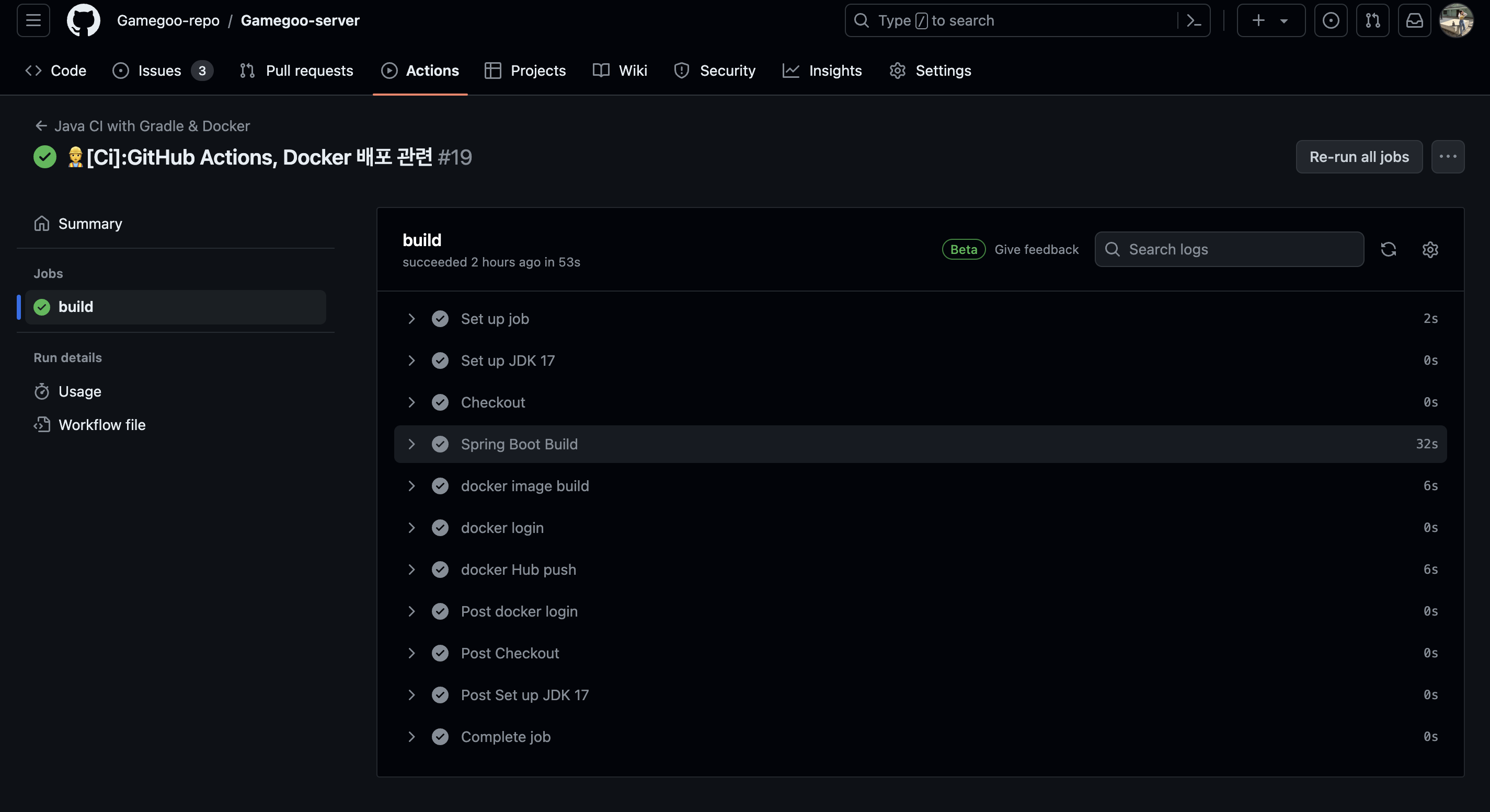Open the issues shortcut in header
Image resolution: width=1490 pixels, height=812 pixels.
1331,20
